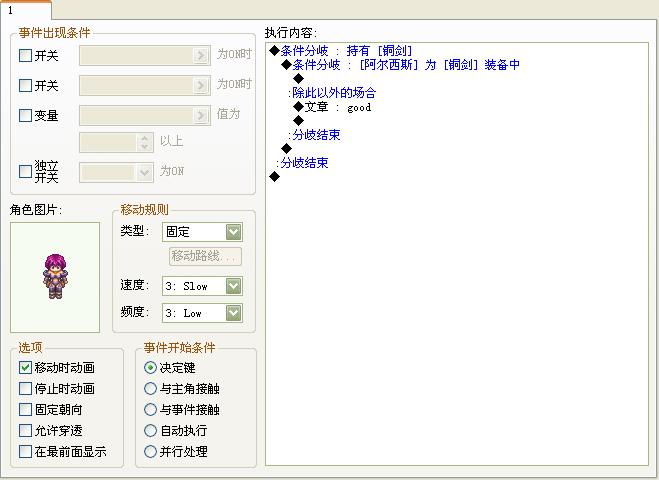
Task: Select the inner 分歧结束 line under good
Action: click(x=314, y=135)
